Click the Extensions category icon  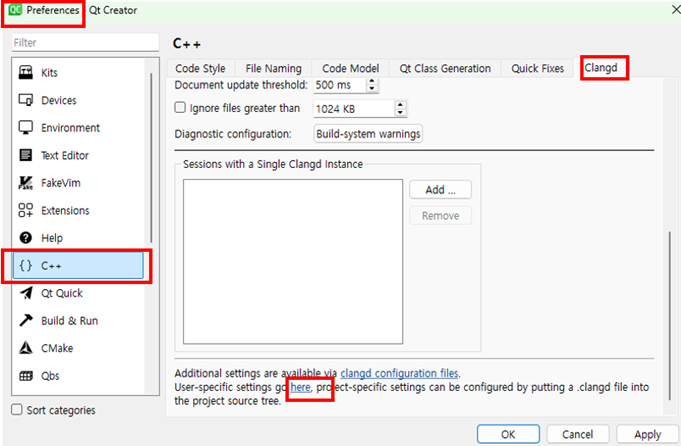click(x=26, y=210)
